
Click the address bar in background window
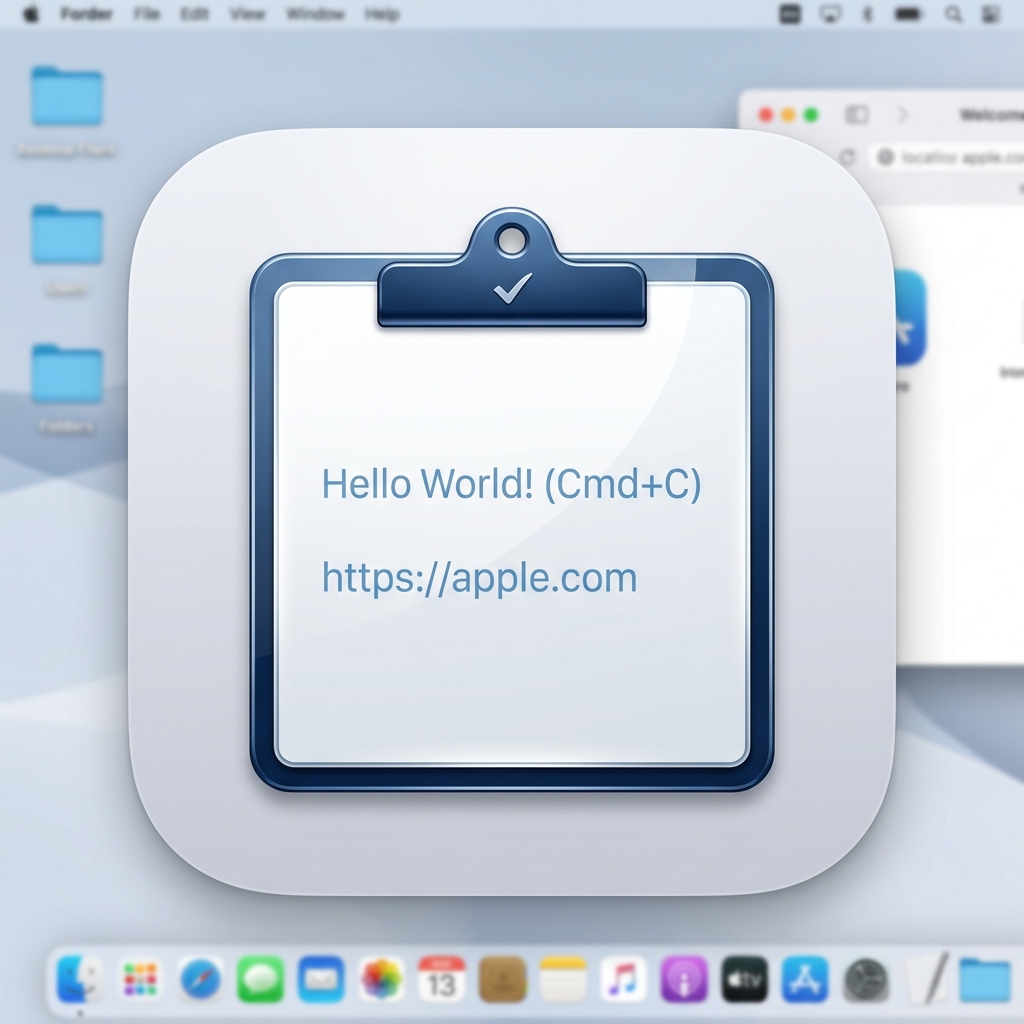pos(947,157)
